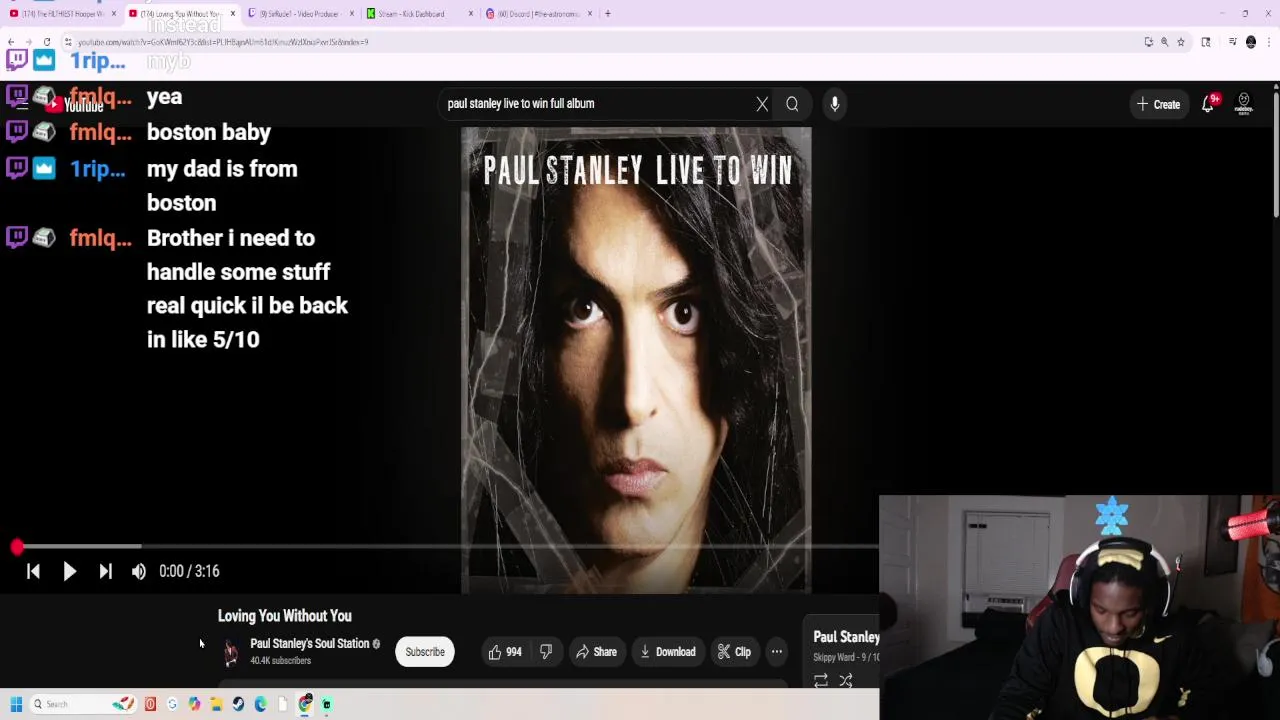Toggle playlist loop icon
Viewport: 1280px width, 720px height.
[821, 681]
